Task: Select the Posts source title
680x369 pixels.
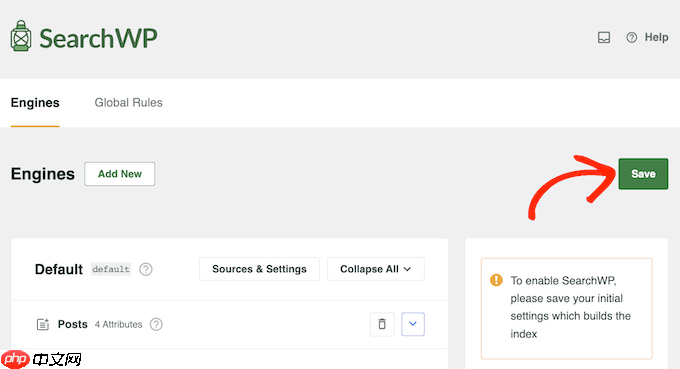Action: tap(72, 324)
